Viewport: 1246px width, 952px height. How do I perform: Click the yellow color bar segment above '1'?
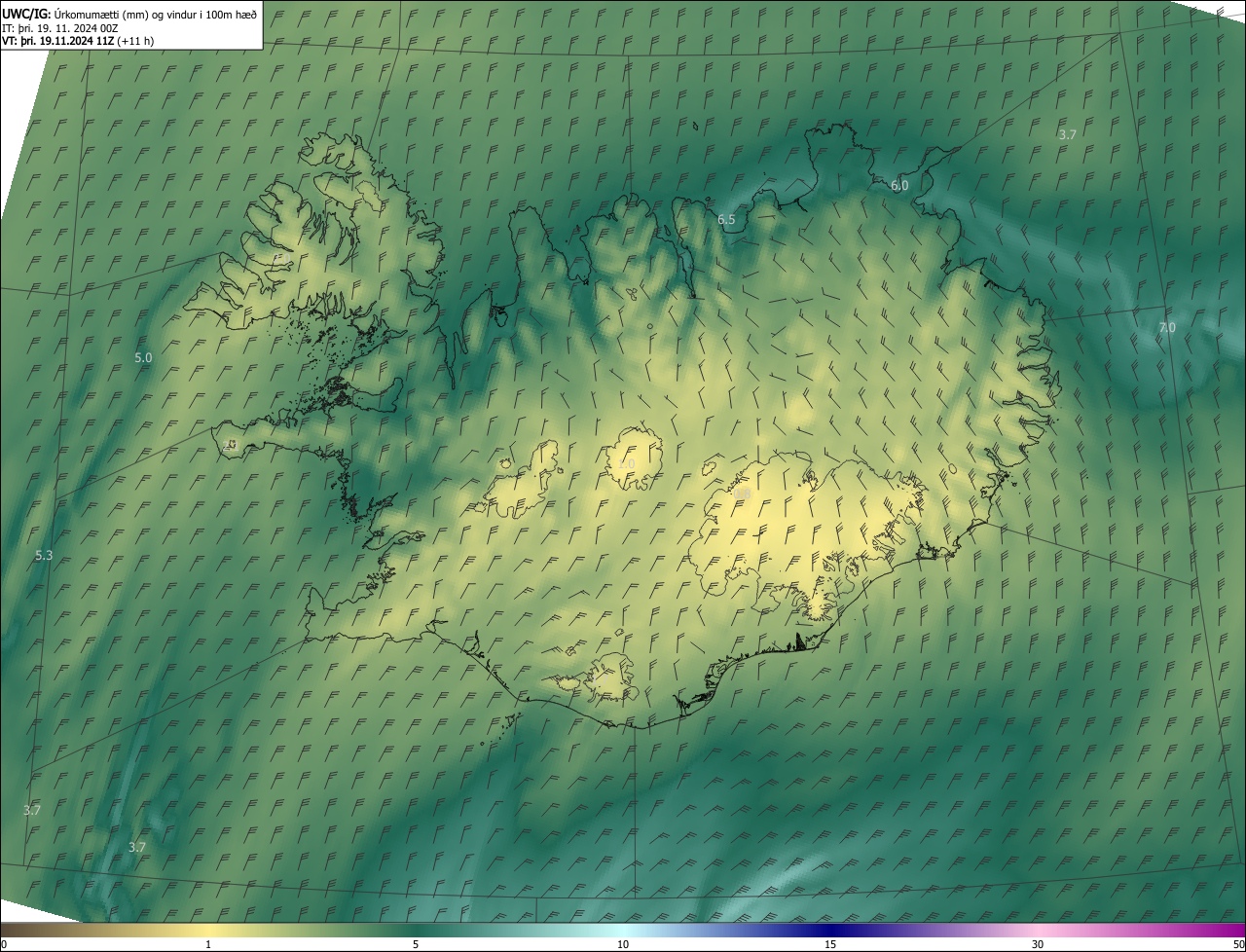point(208,931)
